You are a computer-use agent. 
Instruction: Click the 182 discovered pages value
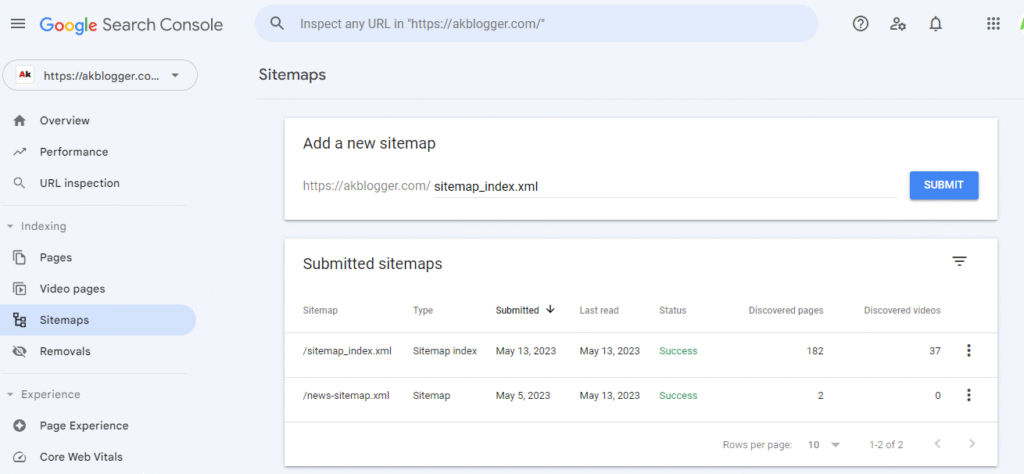[814, 351]
